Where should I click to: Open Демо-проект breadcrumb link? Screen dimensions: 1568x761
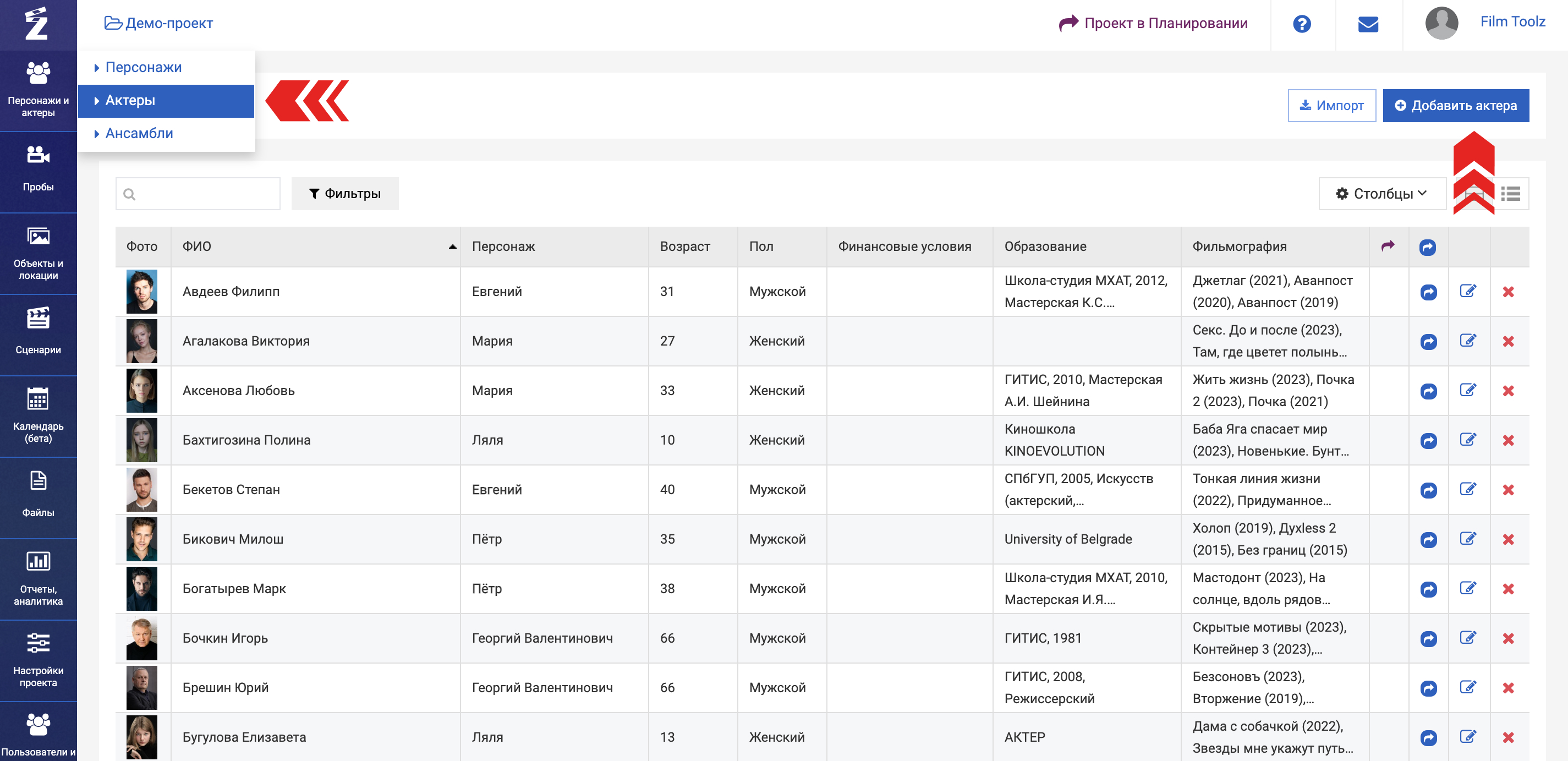[158, 23]
